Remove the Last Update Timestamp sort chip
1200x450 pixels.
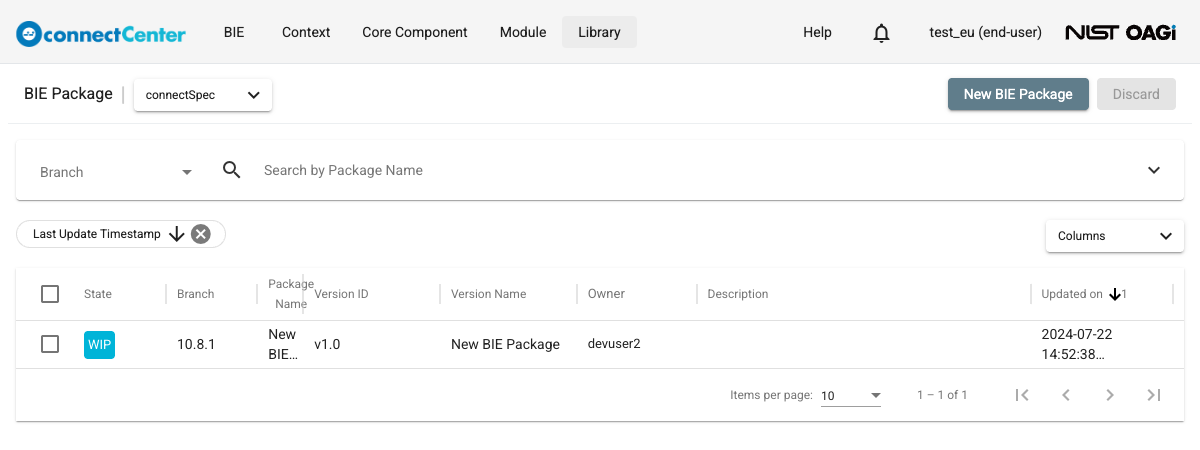201,234
